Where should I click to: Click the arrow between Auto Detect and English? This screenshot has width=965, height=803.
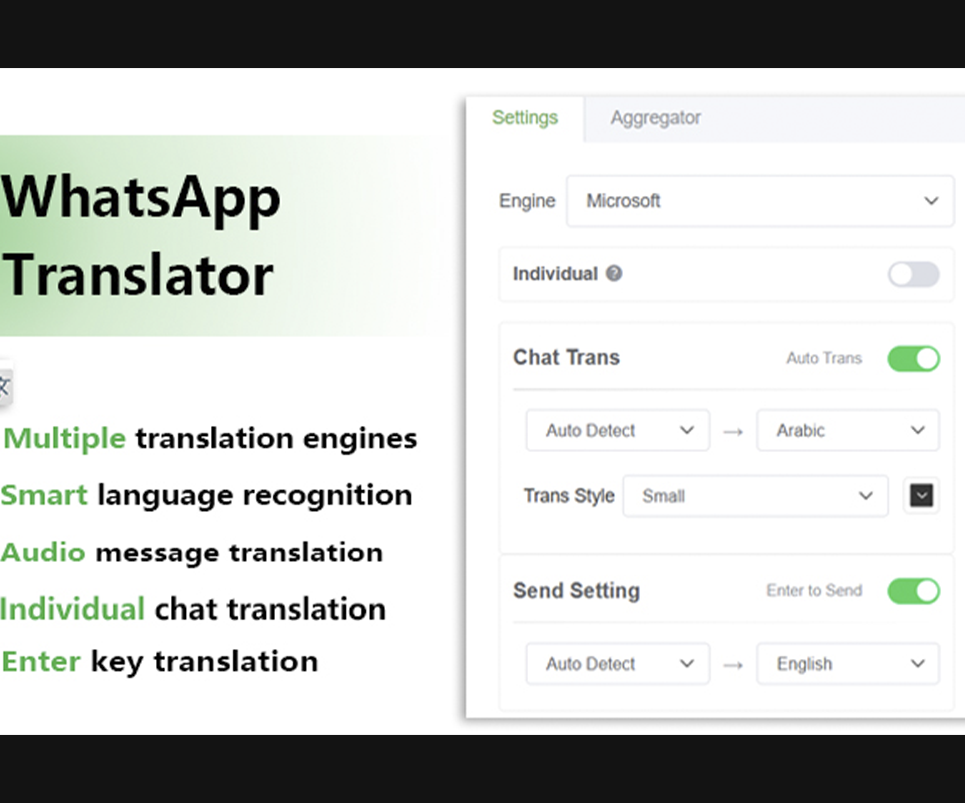point(733,663)
